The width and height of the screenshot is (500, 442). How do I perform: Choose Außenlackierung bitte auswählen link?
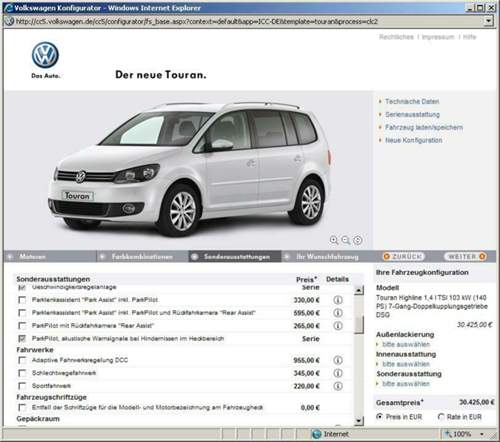coord(406,344)
